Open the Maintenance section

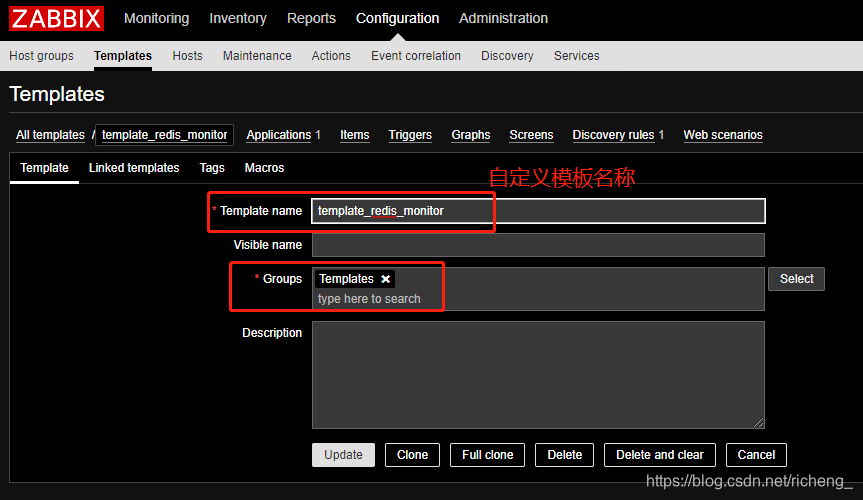coord(257,56)
